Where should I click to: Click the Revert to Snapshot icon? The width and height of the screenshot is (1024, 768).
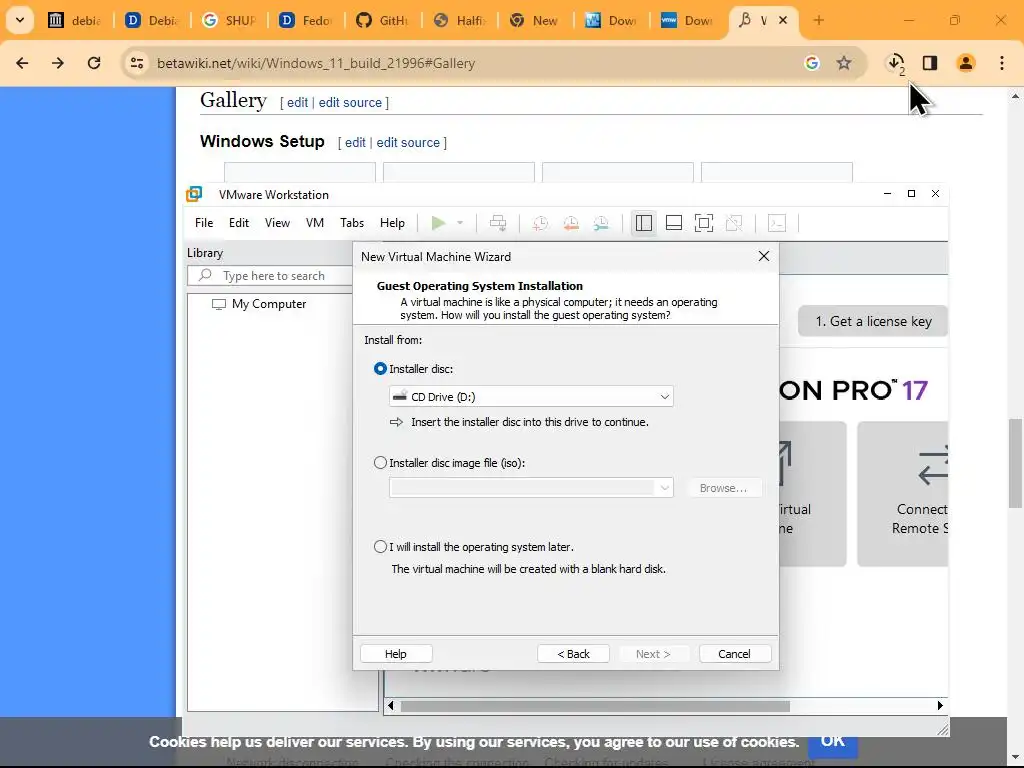tap(571, 223)
